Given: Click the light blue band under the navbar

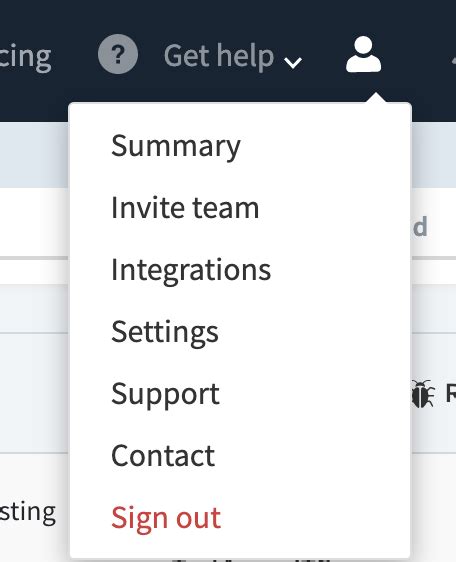Looking at the screenshot, I should coord(34,155).
